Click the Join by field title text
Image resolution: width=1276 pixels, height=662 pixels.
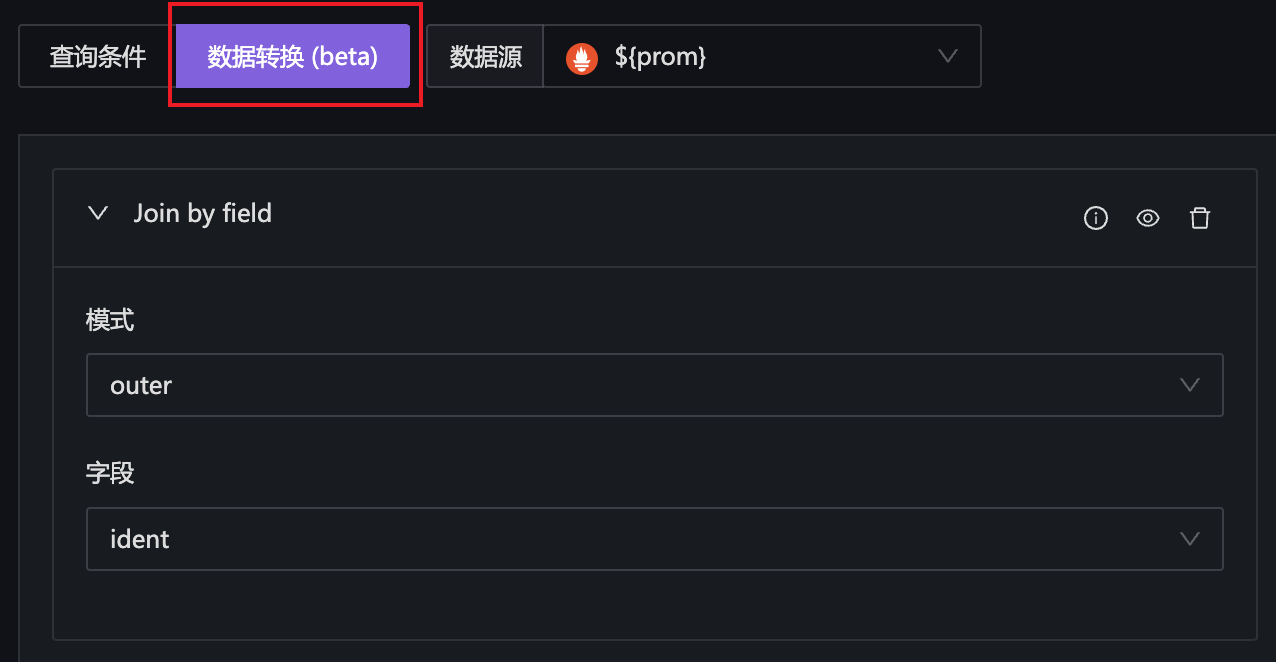coord(203,213)
